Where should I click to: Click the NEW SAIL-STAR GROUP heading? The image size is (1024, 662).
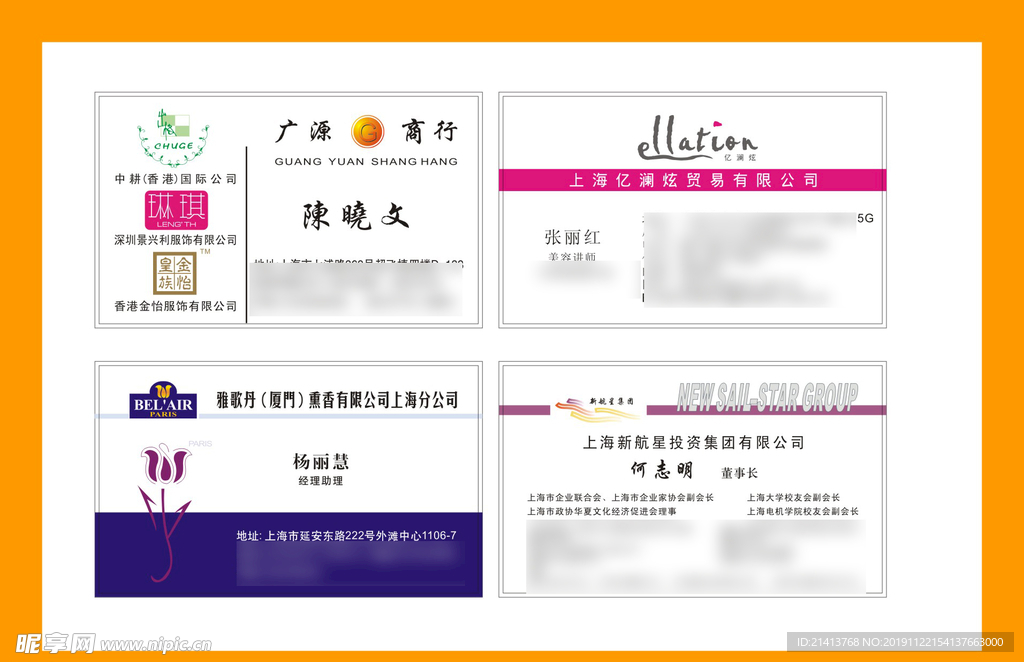pos(767,398)
